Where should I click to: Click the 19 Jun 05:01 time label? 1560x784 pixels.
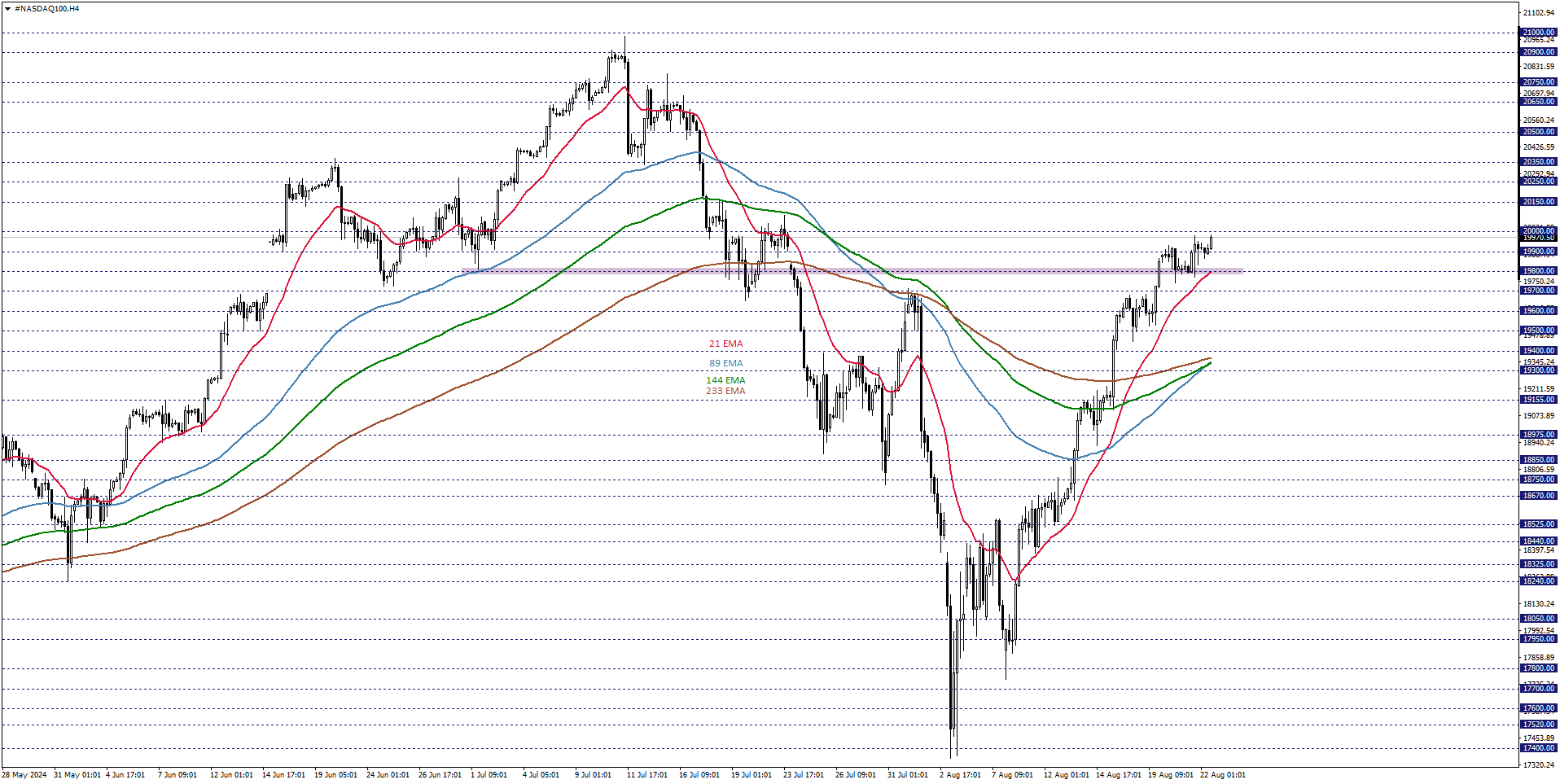coord(335,775)
